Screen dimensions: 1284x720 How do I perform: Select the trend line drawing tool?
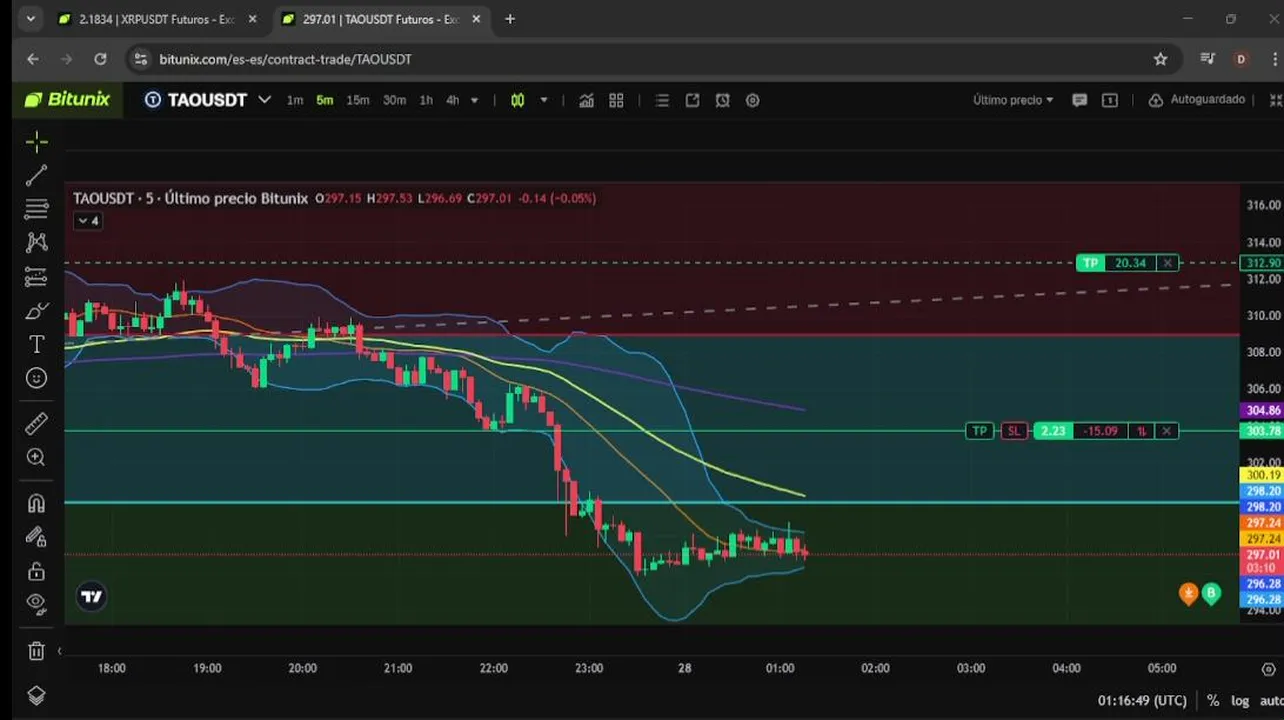pyautogui.click(x=36, y=176)
